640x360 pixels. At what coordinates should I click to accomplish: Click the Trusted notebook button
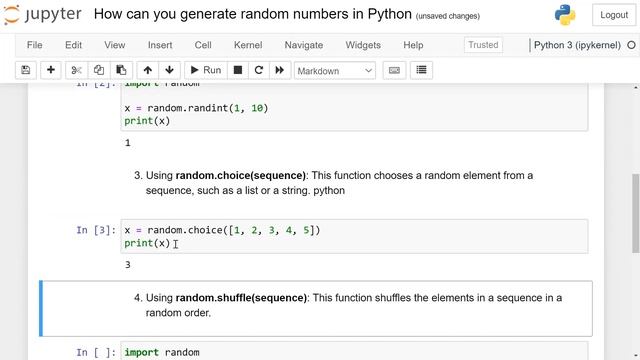pyautogui.click(x=483, y=45)
